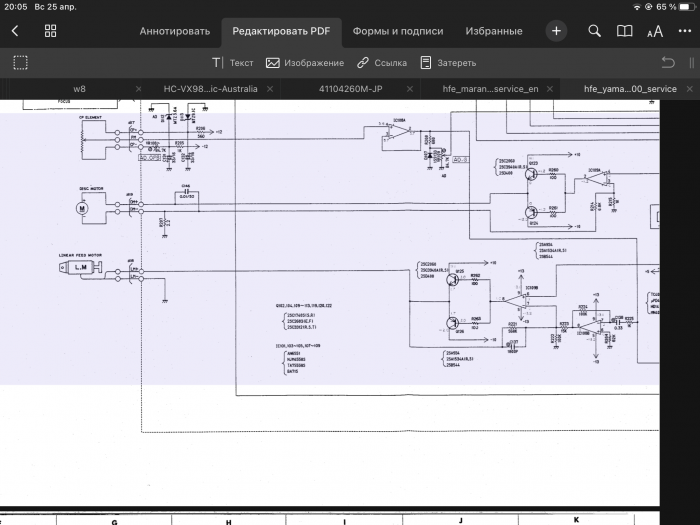Open text size AA settings
The height and width of the screenshot is (525, 700).
click(x=654, y=31)
